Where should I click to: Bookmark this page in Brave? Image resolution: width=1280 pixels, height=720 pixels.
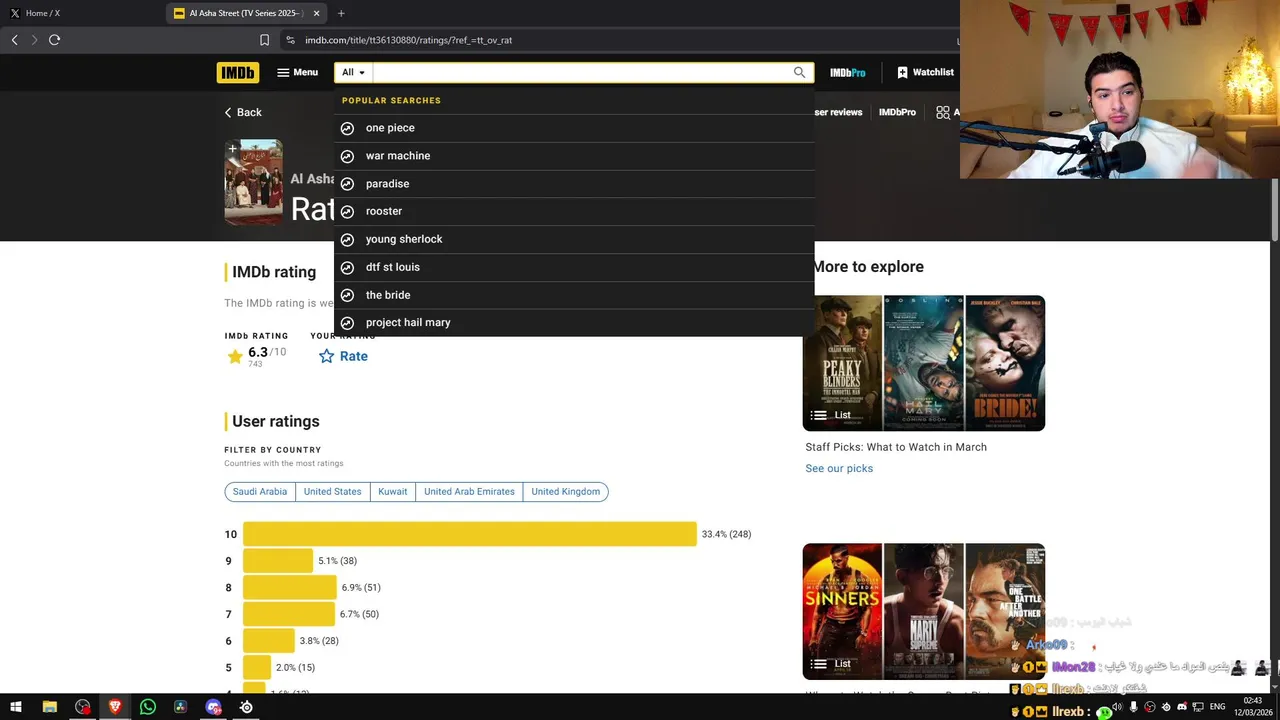click(x=264, y=40)
